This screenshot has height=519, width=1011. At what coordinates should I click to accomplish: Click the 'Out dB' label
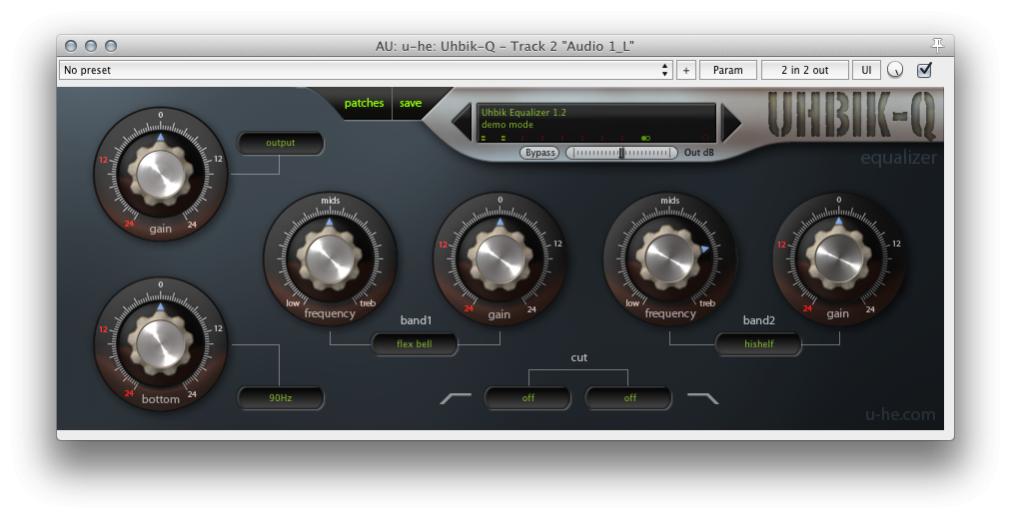(x=699, y=153)
